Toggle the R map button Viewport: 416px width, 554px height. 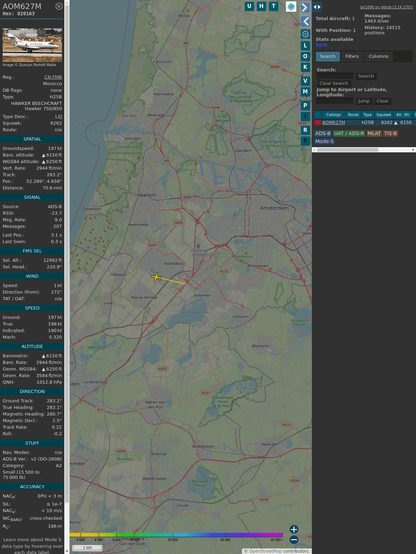(x=305, y=130)
